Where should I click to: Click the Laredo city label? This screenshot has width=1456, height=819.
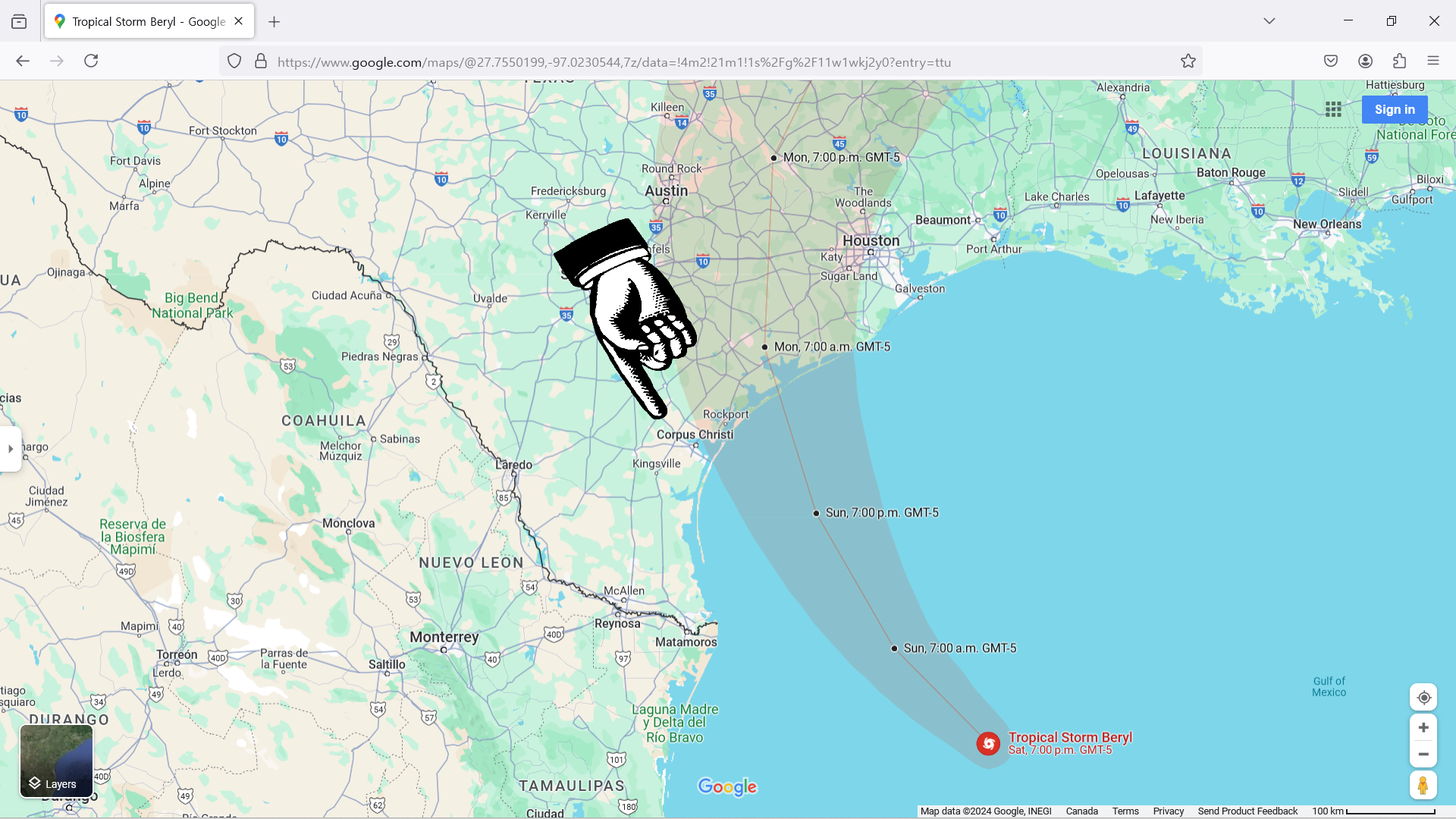click(x=514, y=465)
